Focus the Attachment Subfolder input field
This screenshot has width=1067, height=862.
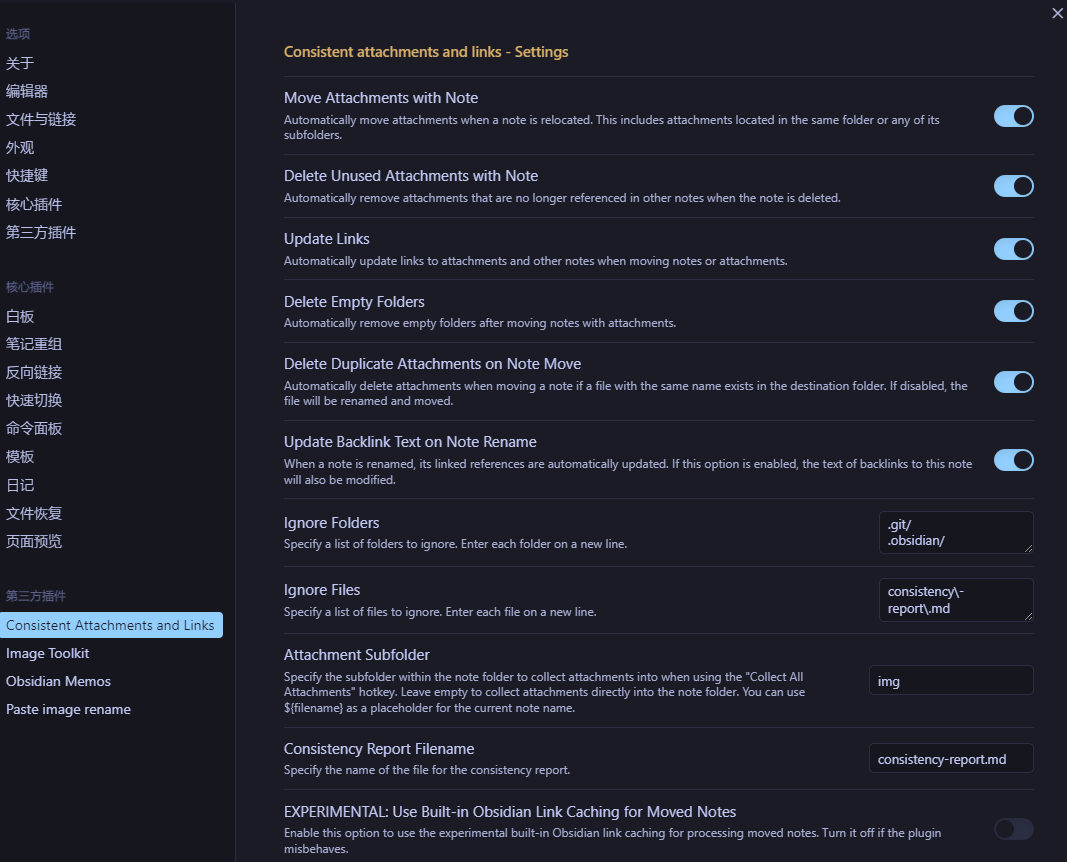[x=950, y=681]
